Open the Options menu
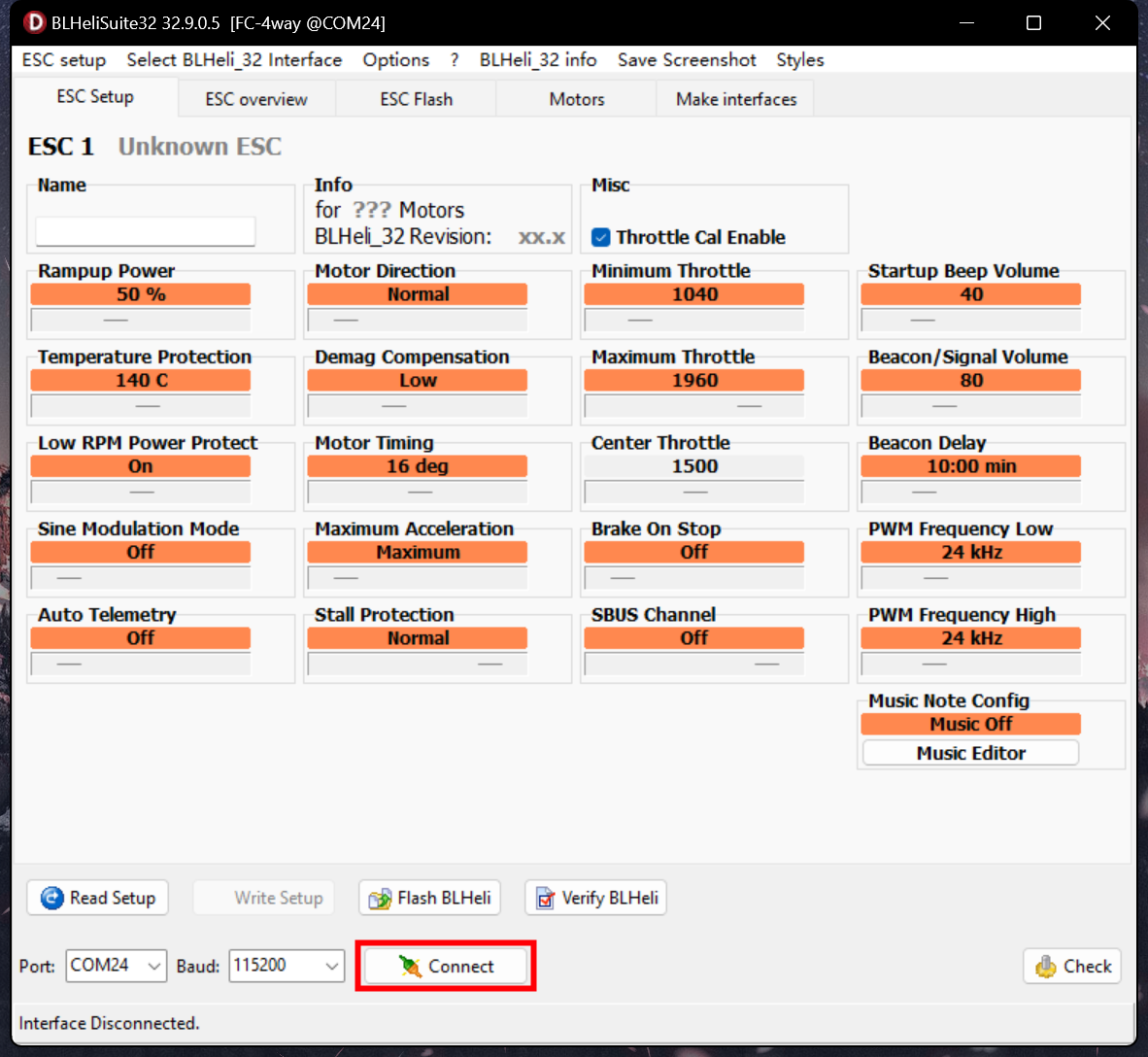 coord(396,60)
